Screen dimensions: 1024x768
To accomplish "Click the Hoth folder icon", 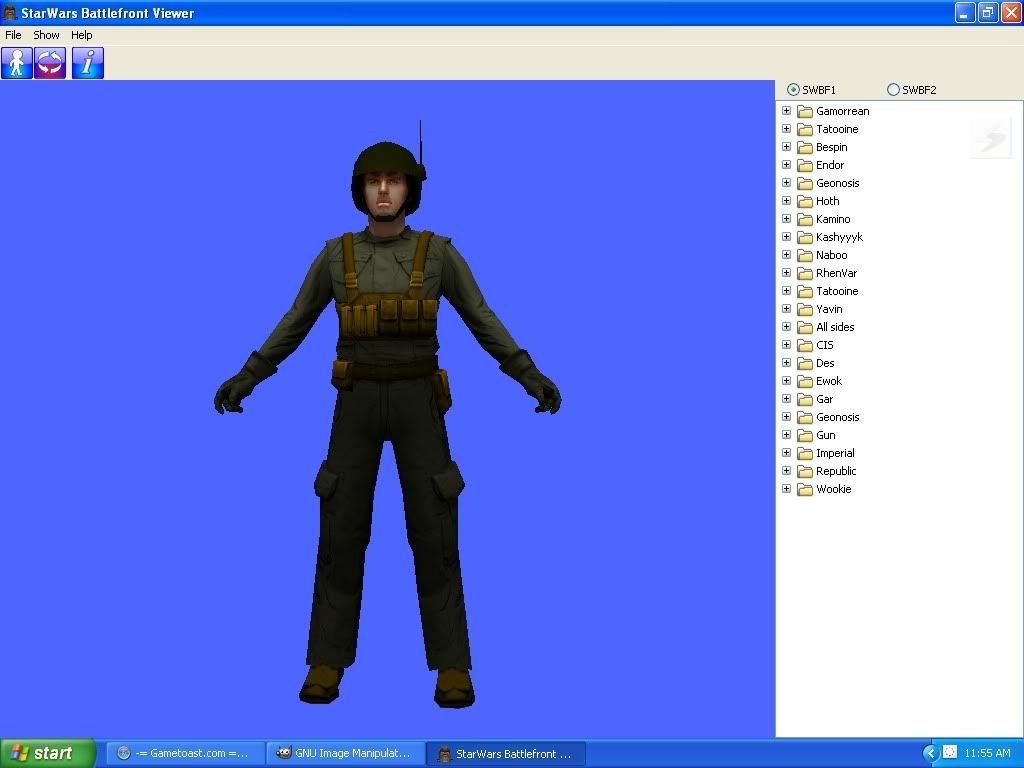I will pyautogui.click(x=805, y=201).
